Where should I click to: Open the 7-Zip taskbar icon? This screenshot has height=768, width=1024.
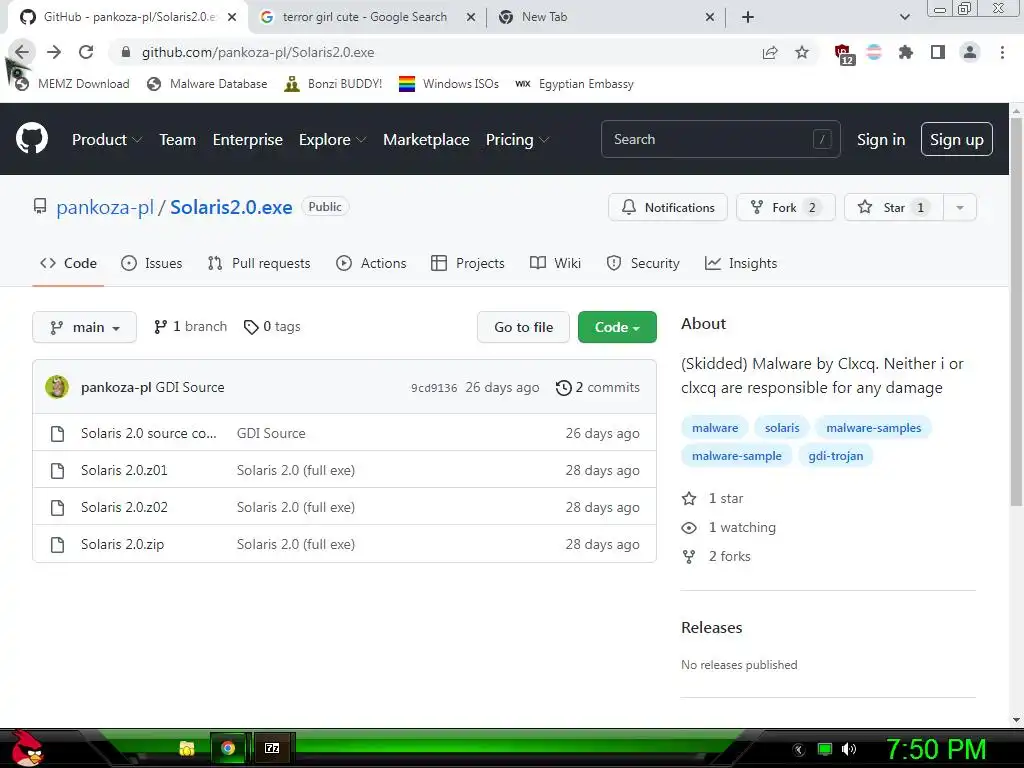pyautogui.click(x=272, y=748)
